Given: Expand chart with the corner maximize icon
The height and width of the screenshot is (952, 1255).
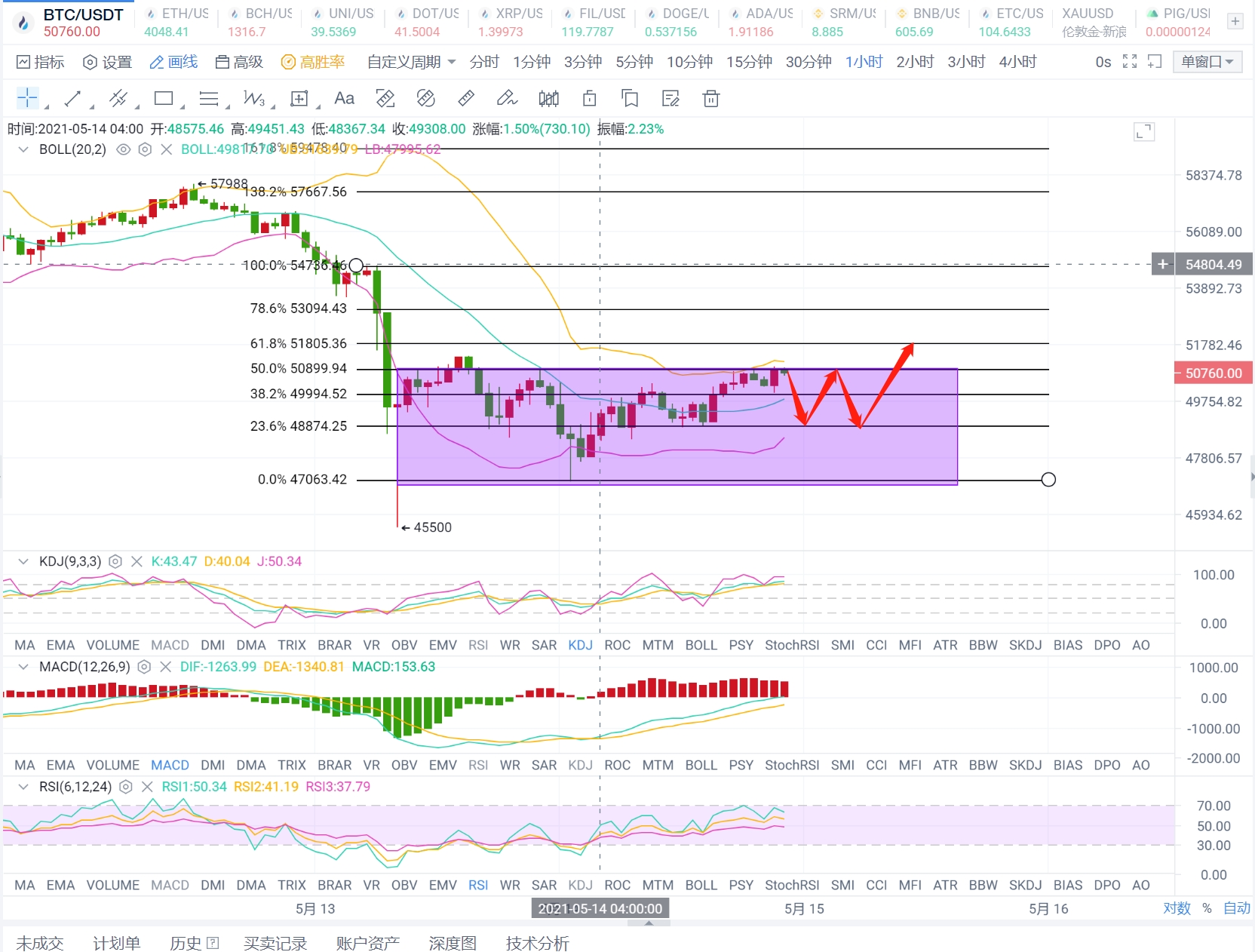Looking at the screenshot, I should pos(1144,132).
